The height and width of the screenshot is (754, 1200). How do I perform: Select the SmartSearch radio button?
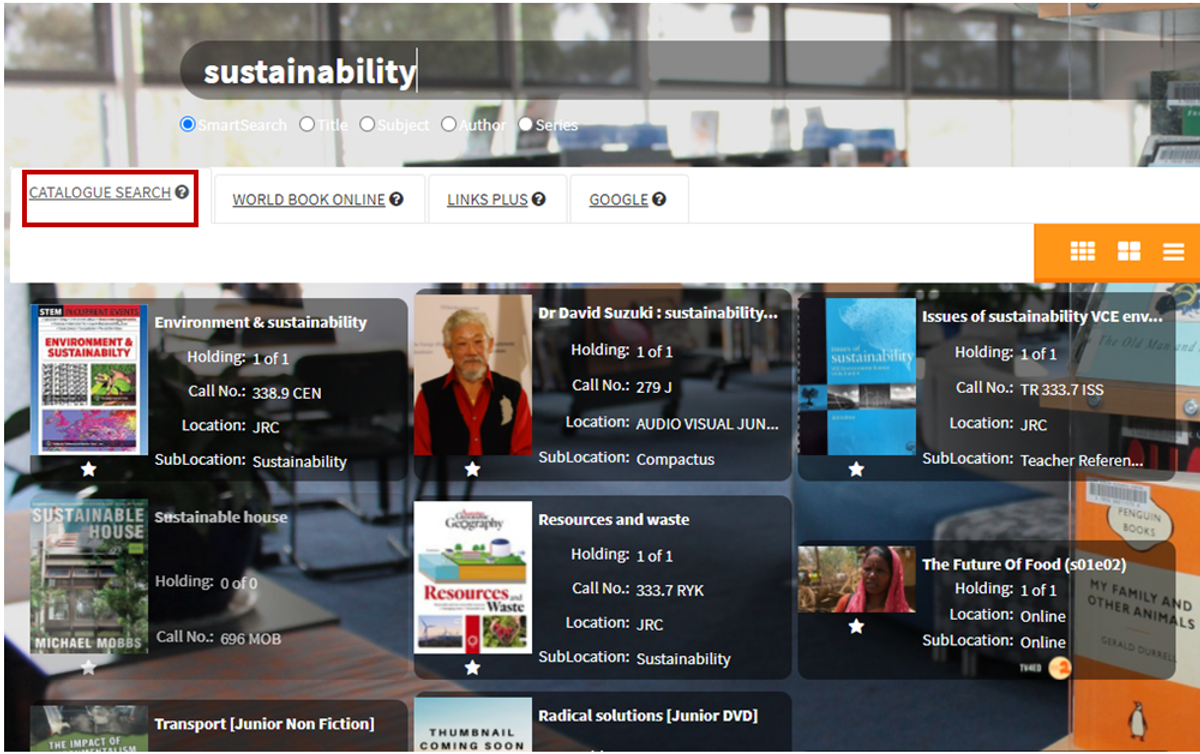[x=187, y=125]
